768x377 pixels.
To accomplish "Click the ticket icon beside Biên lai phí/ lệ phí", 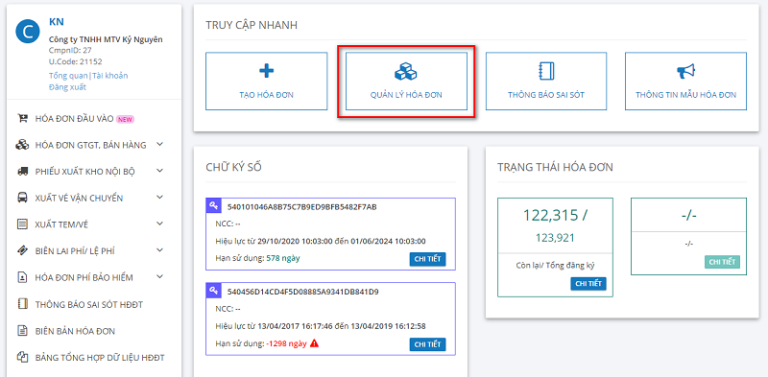I will pos(22,251).
